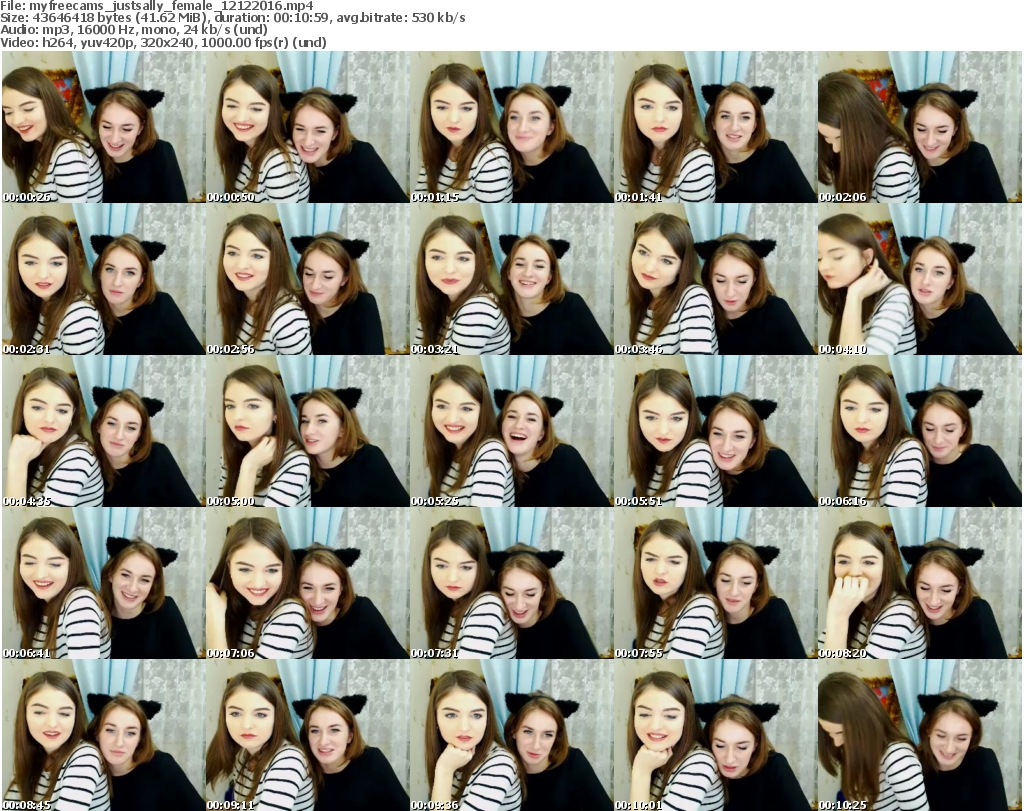Pick the thumbnail frame stamped 00:04:35
Screen dimensions: 1024x811
[x=103, y=432]
